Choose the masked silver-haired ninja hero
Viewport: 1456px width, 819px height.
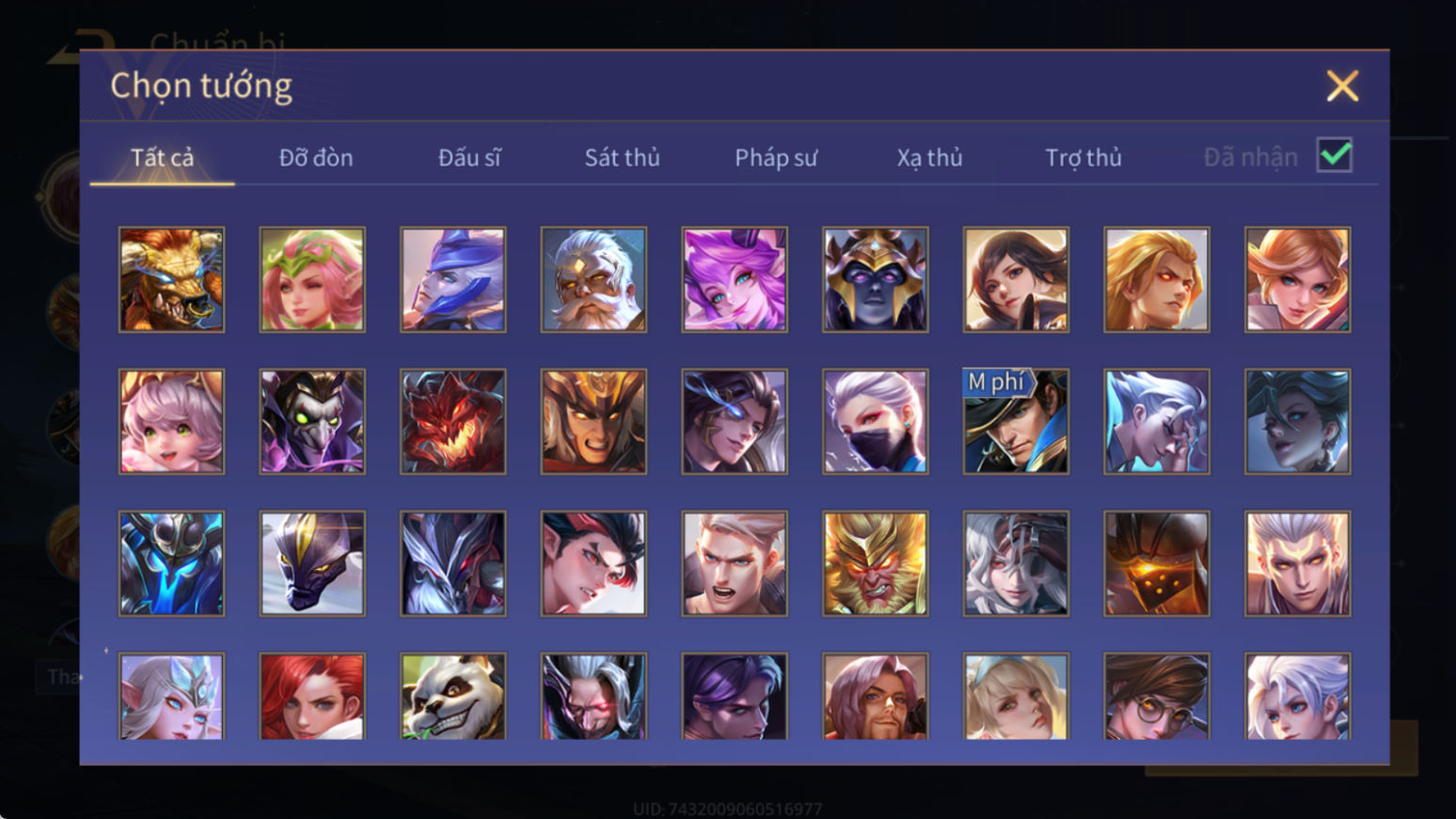[875, 421]
